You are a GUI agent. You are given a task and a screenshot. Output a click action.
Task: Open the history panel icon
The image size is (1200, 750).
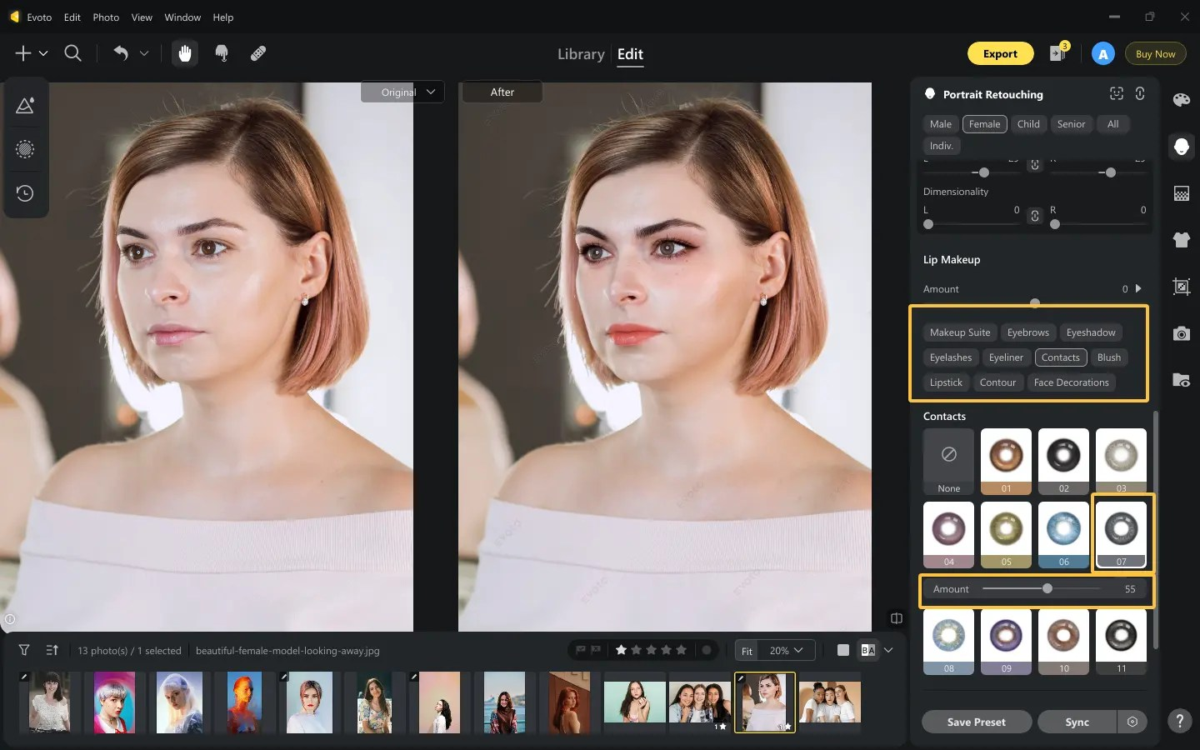click(x=25, y=193)
